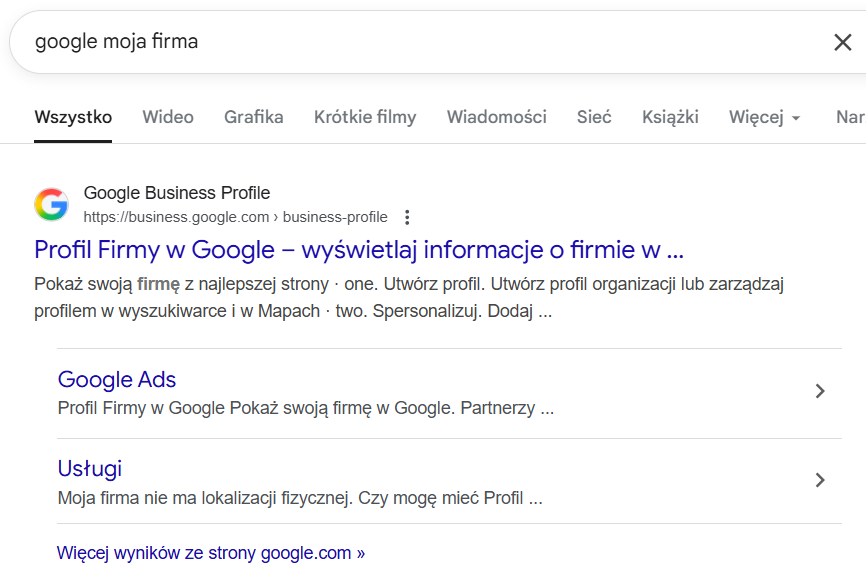Go to the Krótkie filmy tab
This screenshot has width=866, height=580.
(x=365, y=117)
